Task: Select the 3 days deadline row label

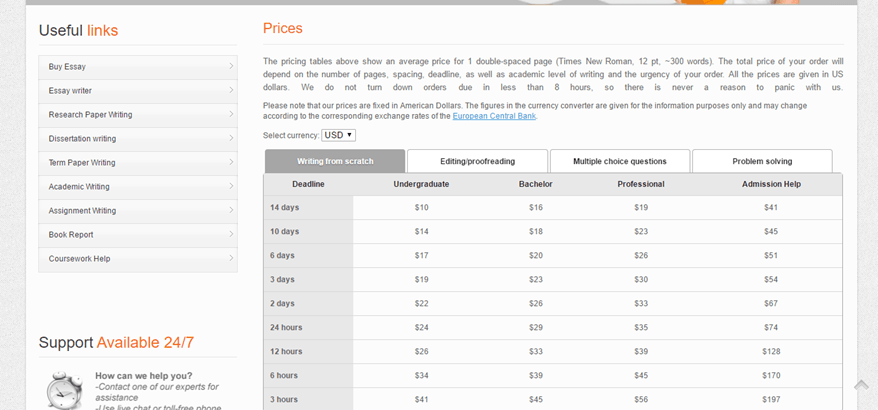Action: coord(282,279)
